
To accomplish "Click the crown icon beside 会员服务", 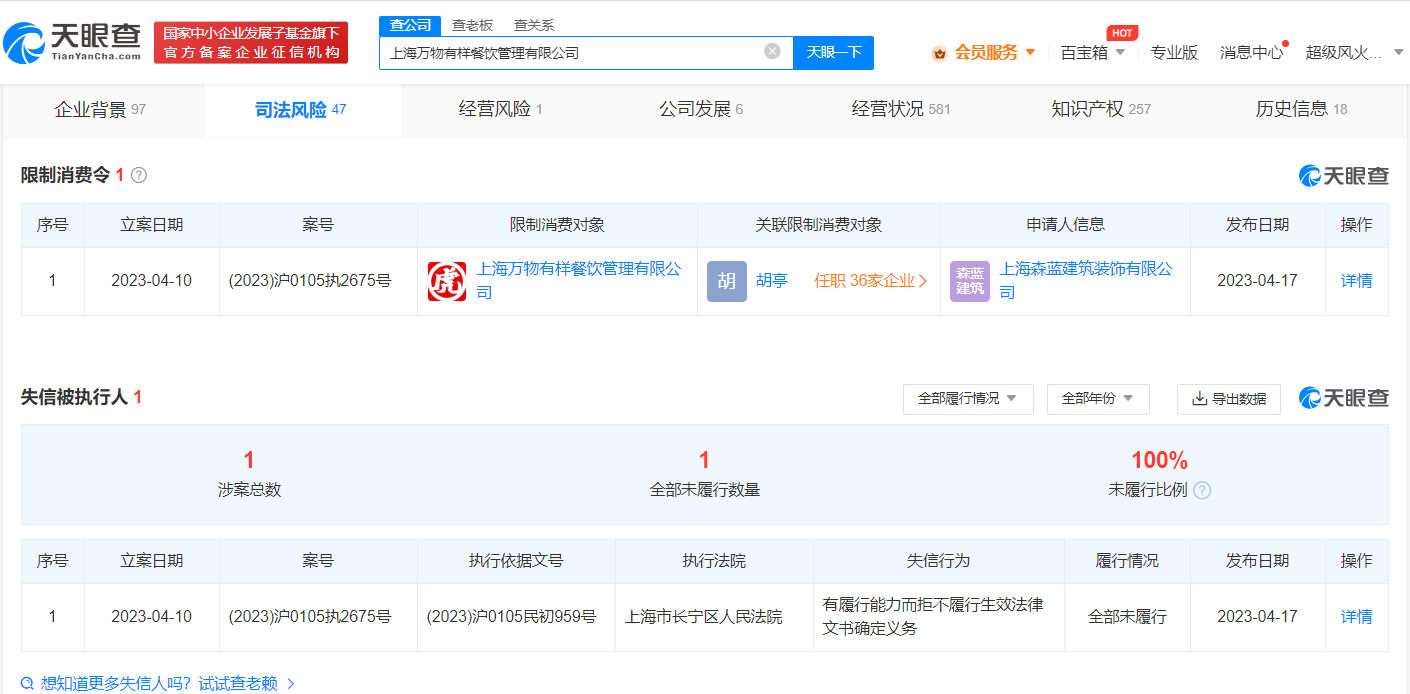I will point(939,53).
